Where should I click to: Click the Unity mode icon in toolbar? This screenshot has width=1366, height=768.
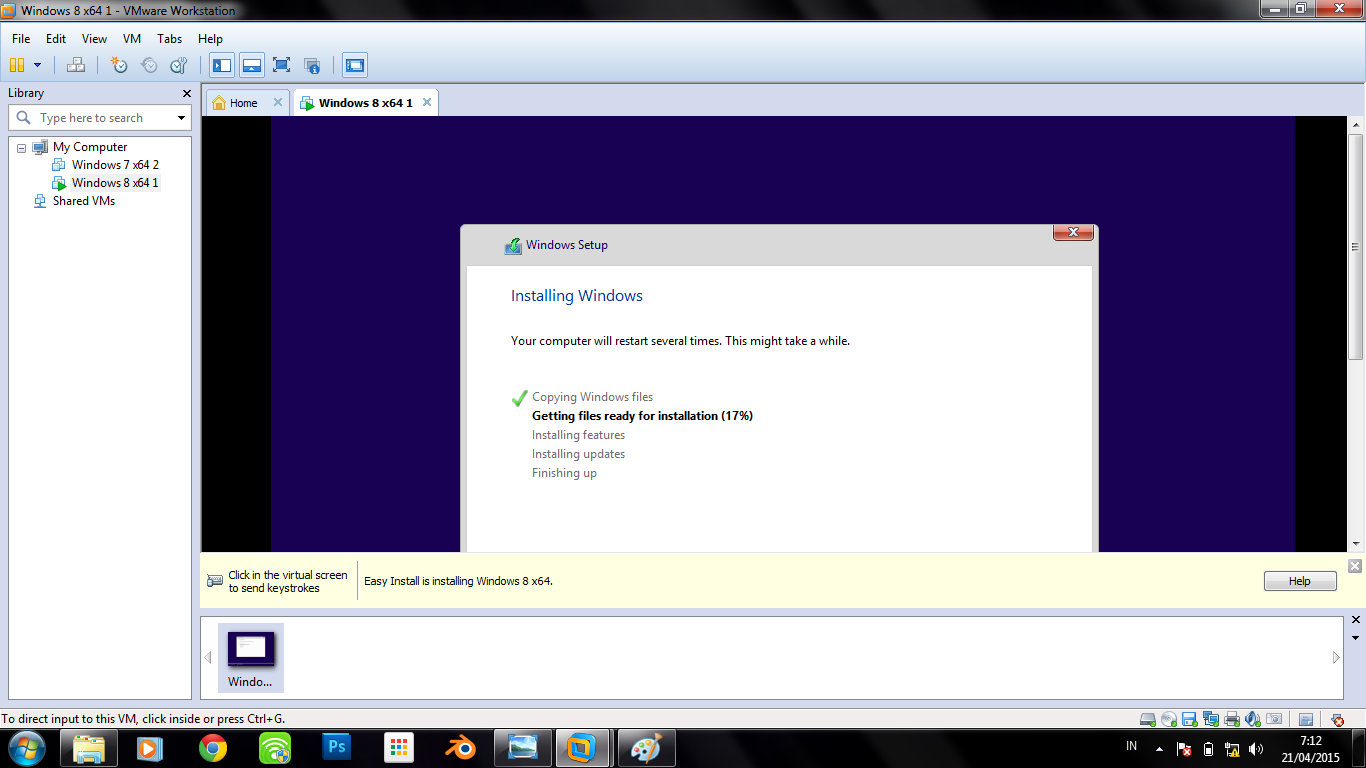[x=312, y=65]
